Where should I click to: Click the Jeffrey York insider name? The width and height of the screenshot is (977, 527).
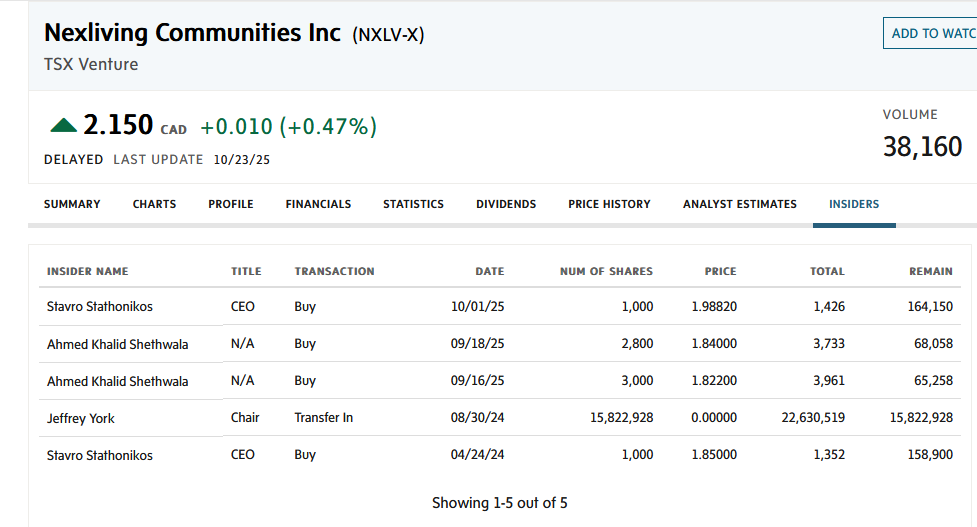point(81,419)
